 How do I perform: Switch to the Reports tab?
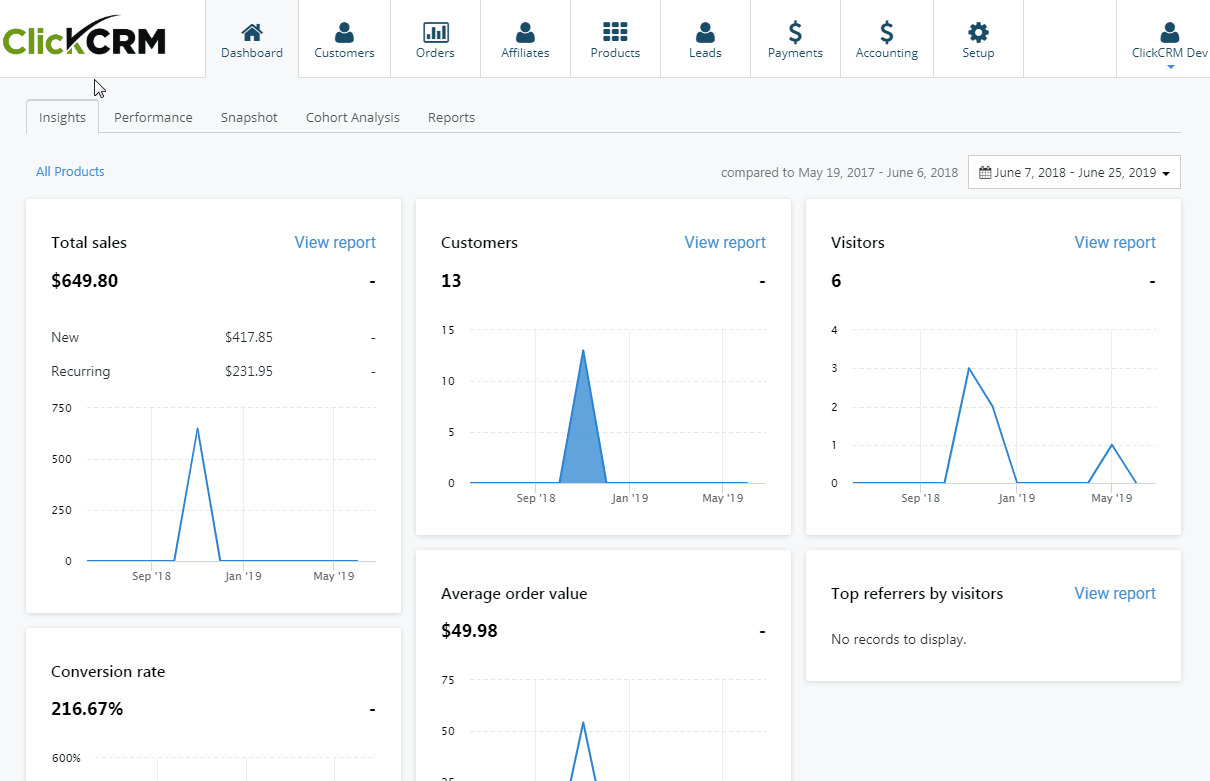coord(451,117)
